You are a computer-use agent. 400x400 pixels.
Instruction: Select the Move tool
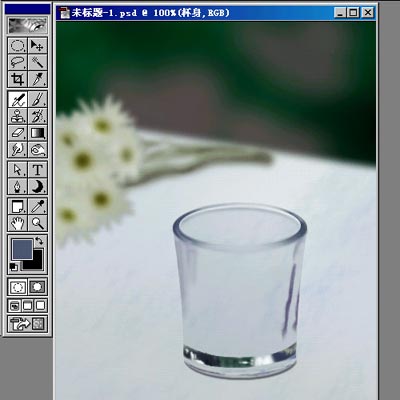coord(37,45)
